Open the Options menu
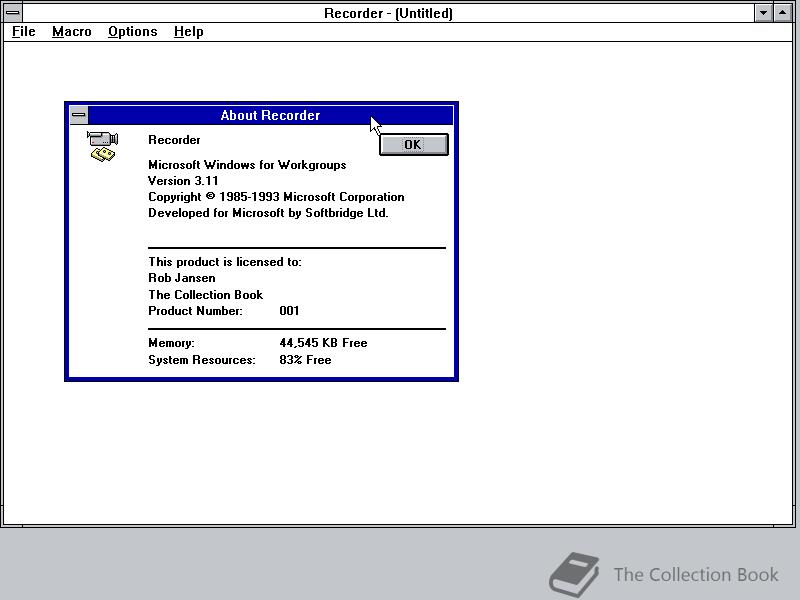 [x=133, y=32]
